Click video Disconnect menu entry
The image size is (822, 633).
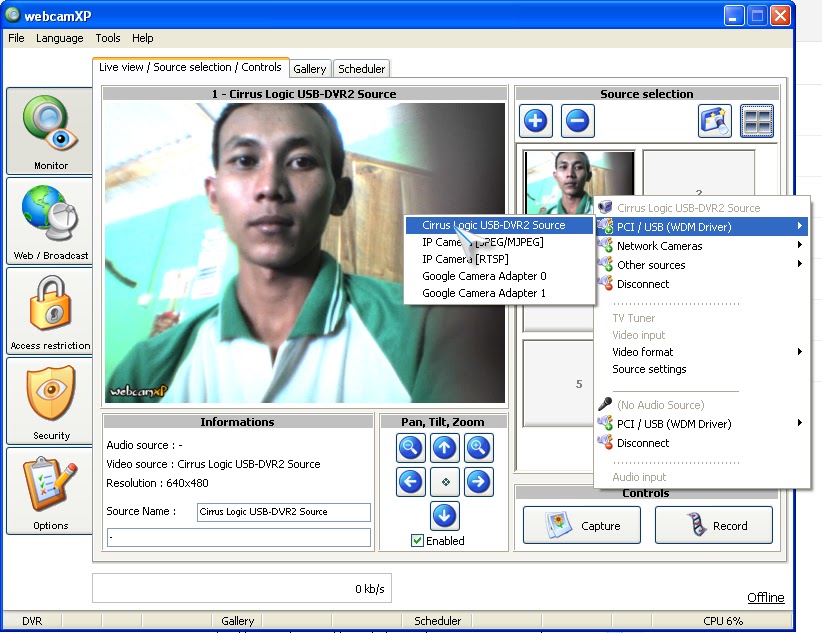pyautogui.click(x=701, y=284)
